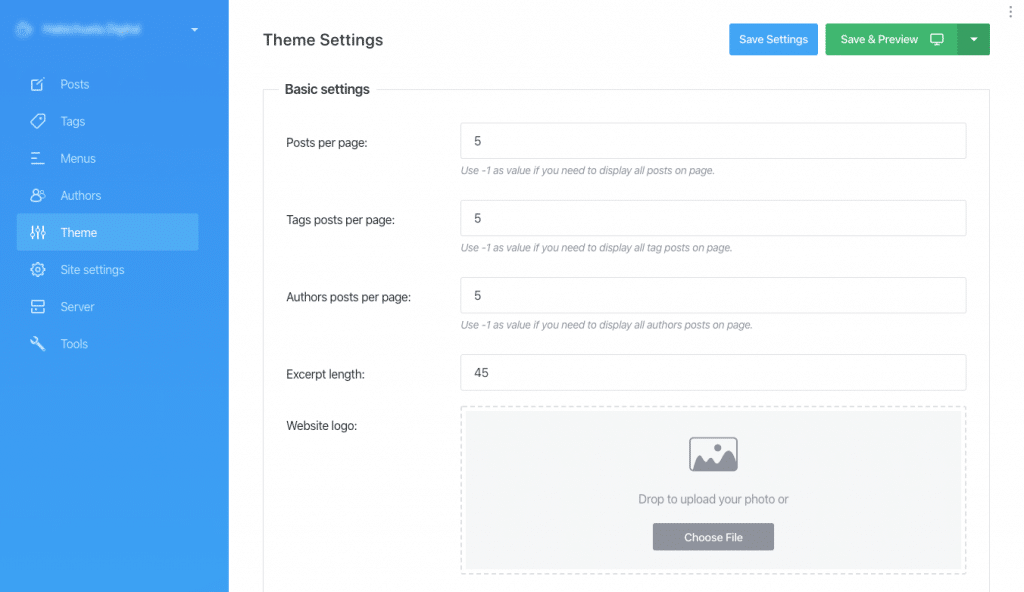This screenshot has height=592, width=1024.
Task: Select the Tags sidebar icon
Action: point(39,121)
